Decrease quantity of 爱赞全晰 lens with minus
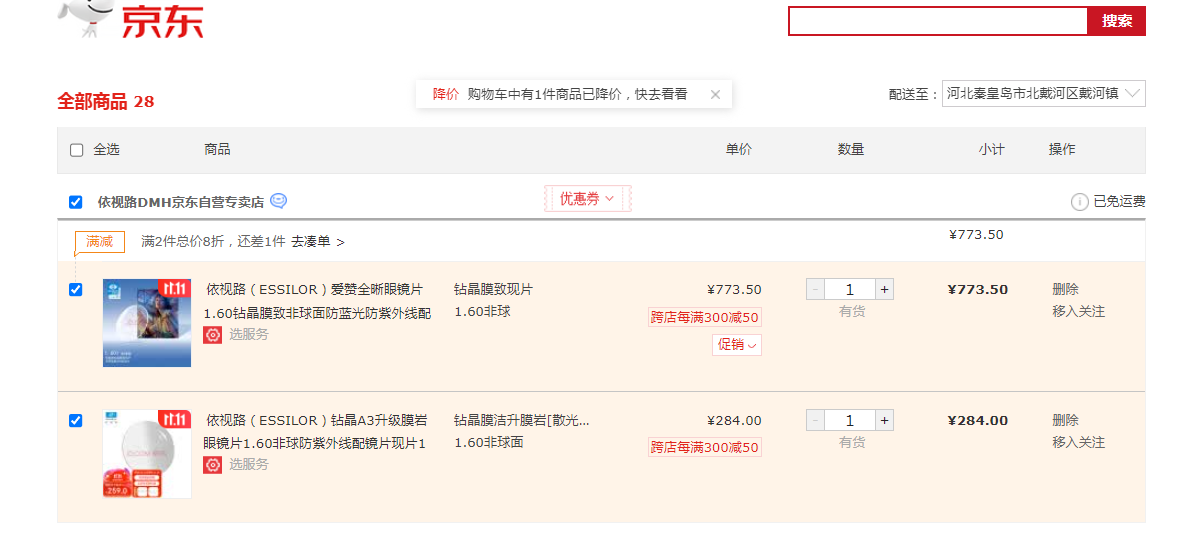The height and width of the screenshot is (538, 1186). coord(815,289)
